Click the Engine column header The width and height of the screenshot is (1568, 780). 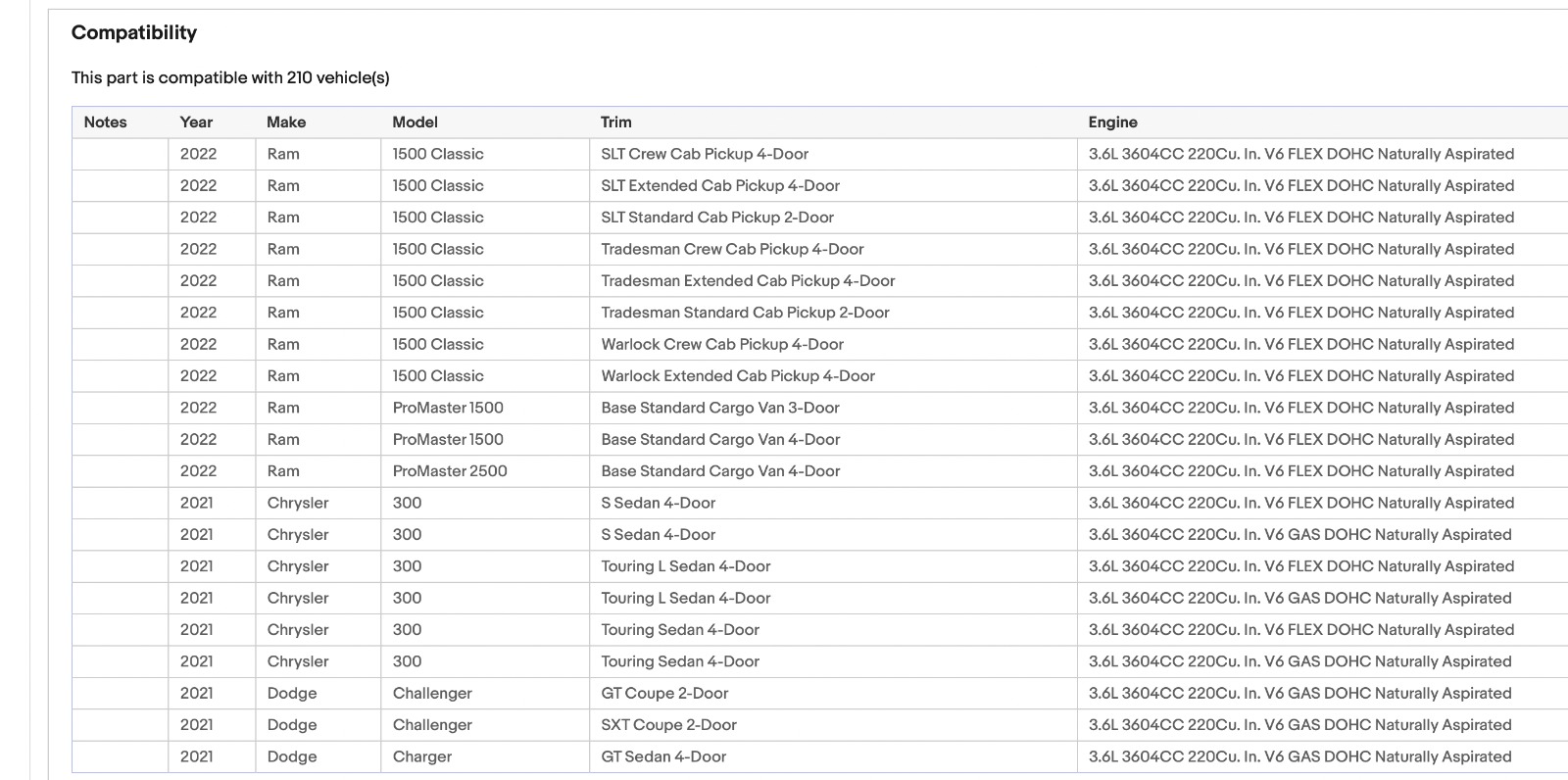pyautogui.click(x=1112, y=122)
